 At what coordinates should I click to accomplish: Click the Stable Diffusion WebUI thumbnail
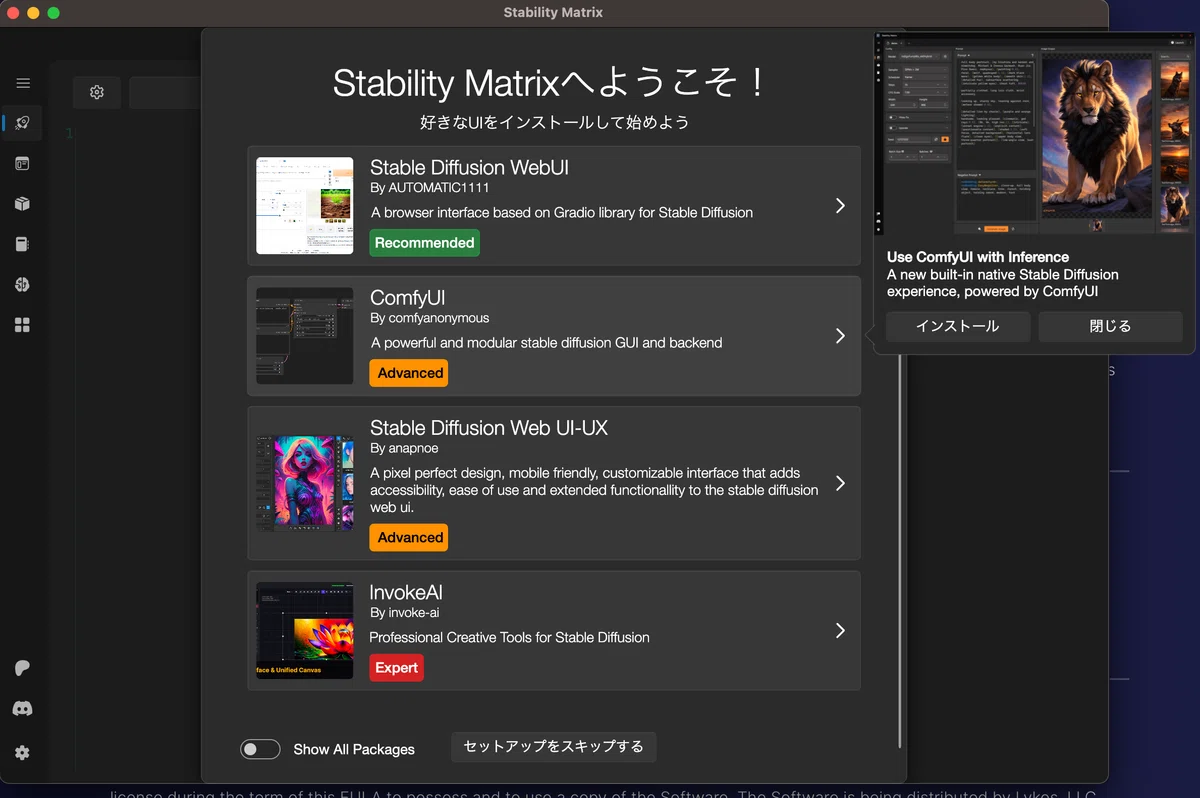tap(305, 205)
